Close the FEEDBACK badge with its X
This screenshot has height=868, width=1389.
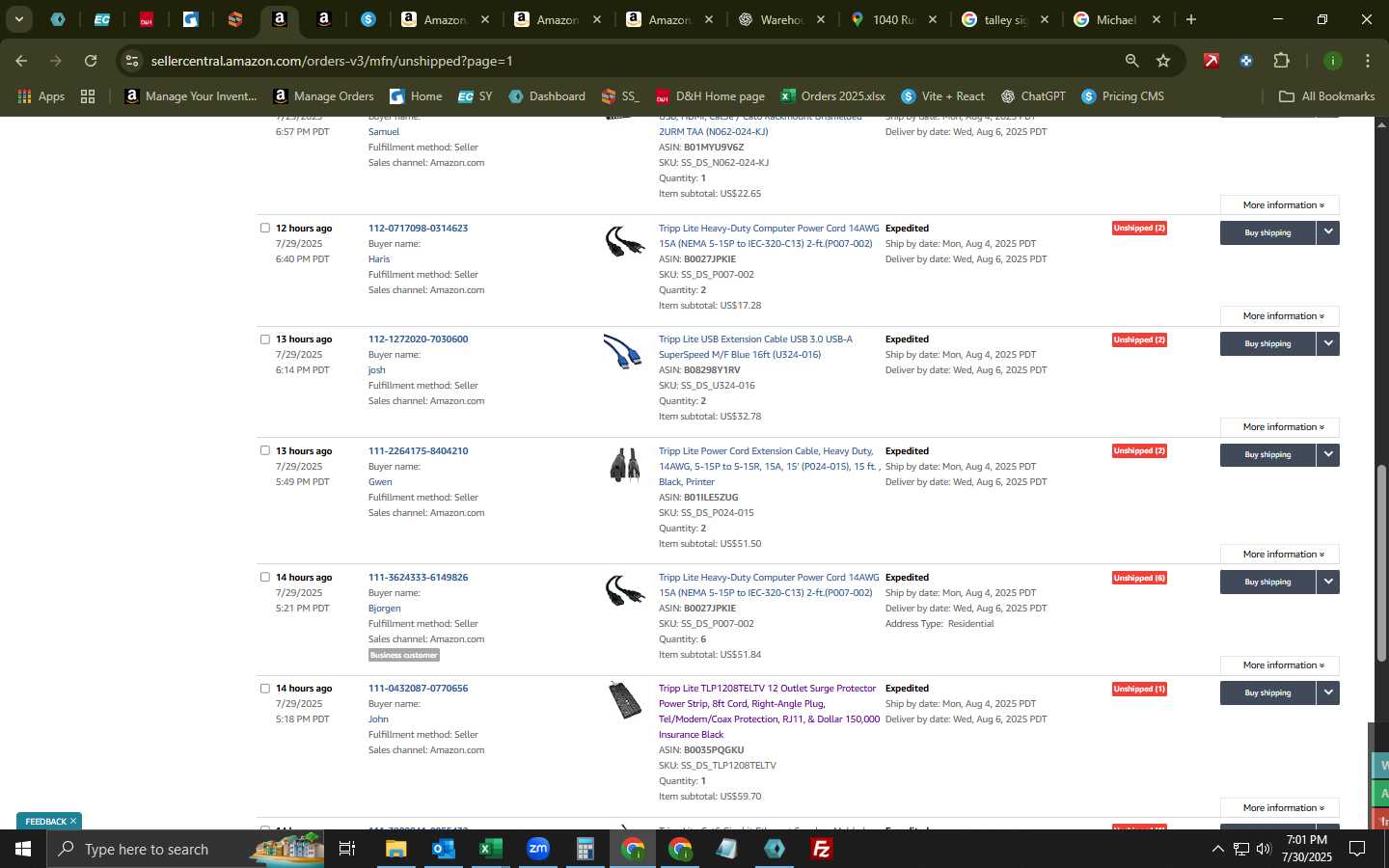[72, 821]
